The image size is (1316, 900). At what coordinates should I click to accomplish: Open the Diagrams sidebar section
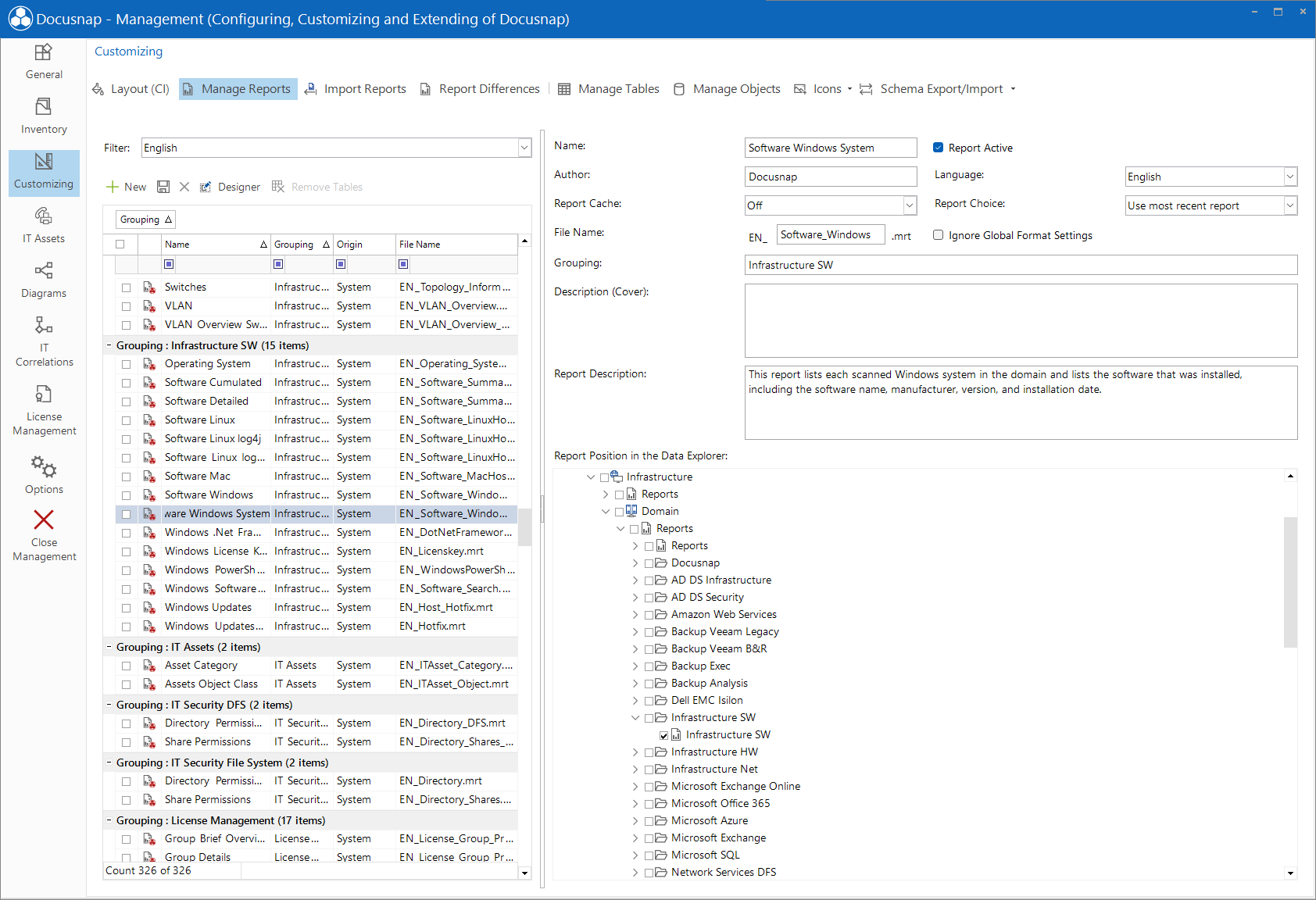[44, 280]
